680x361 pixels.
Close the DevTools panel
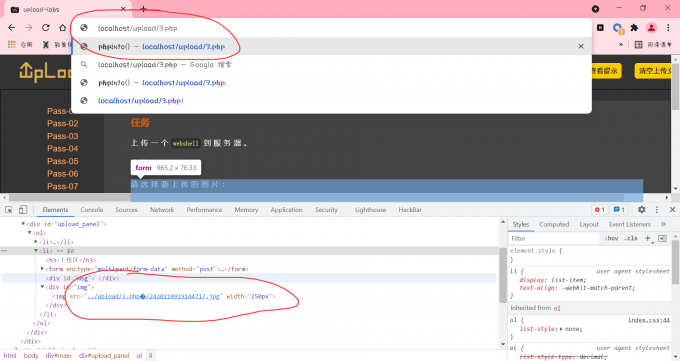click(x=672, y=210)
